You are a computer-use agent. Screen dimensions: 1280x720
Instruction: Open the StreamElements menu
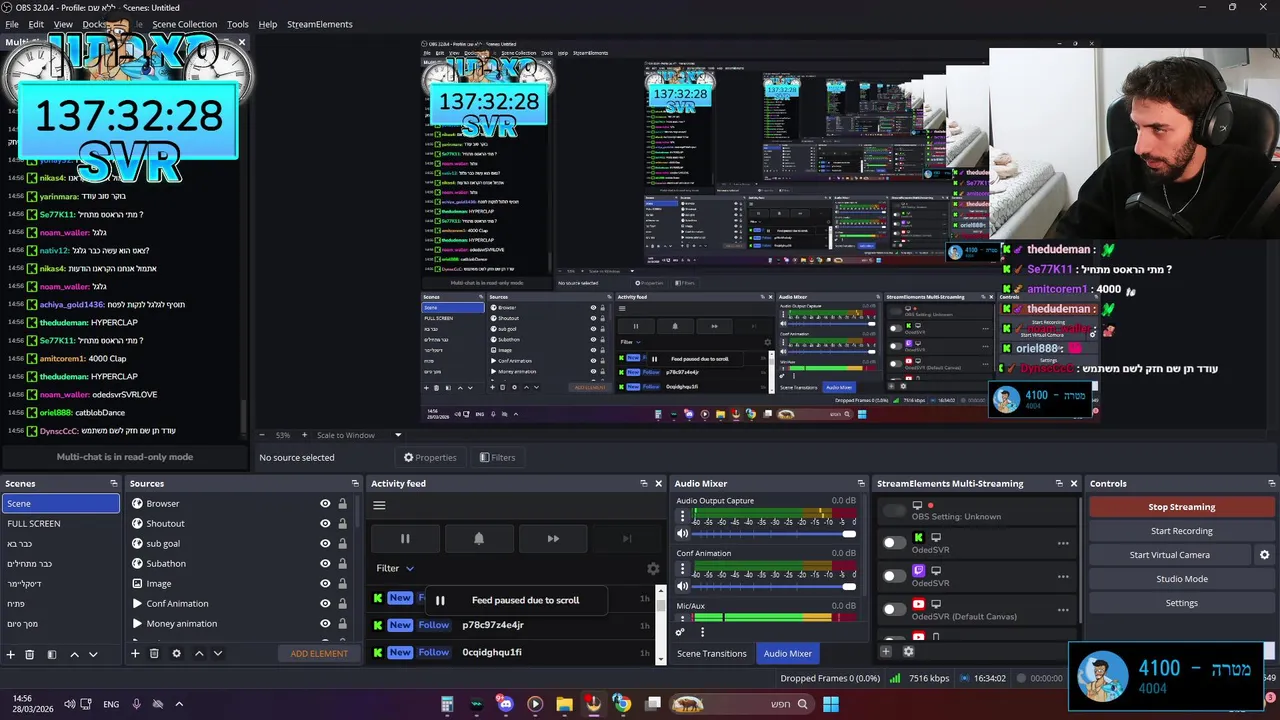coord(320,24)
